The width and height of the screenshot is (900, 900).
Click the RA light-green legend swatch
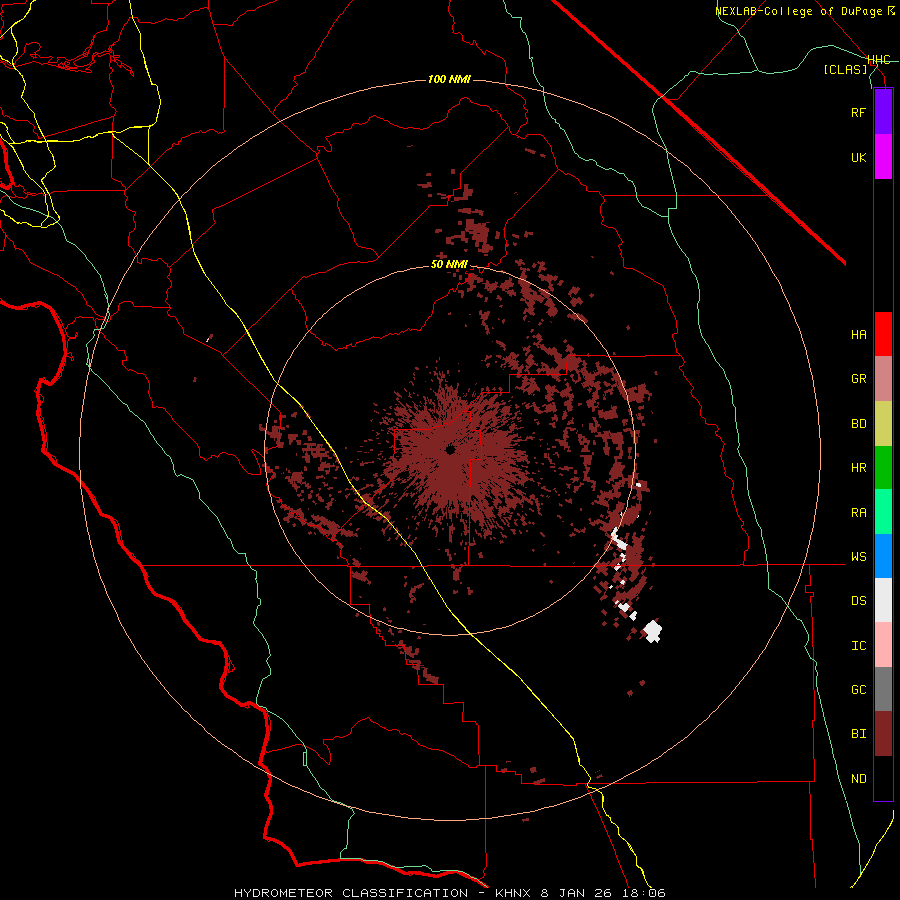(883, 511)
